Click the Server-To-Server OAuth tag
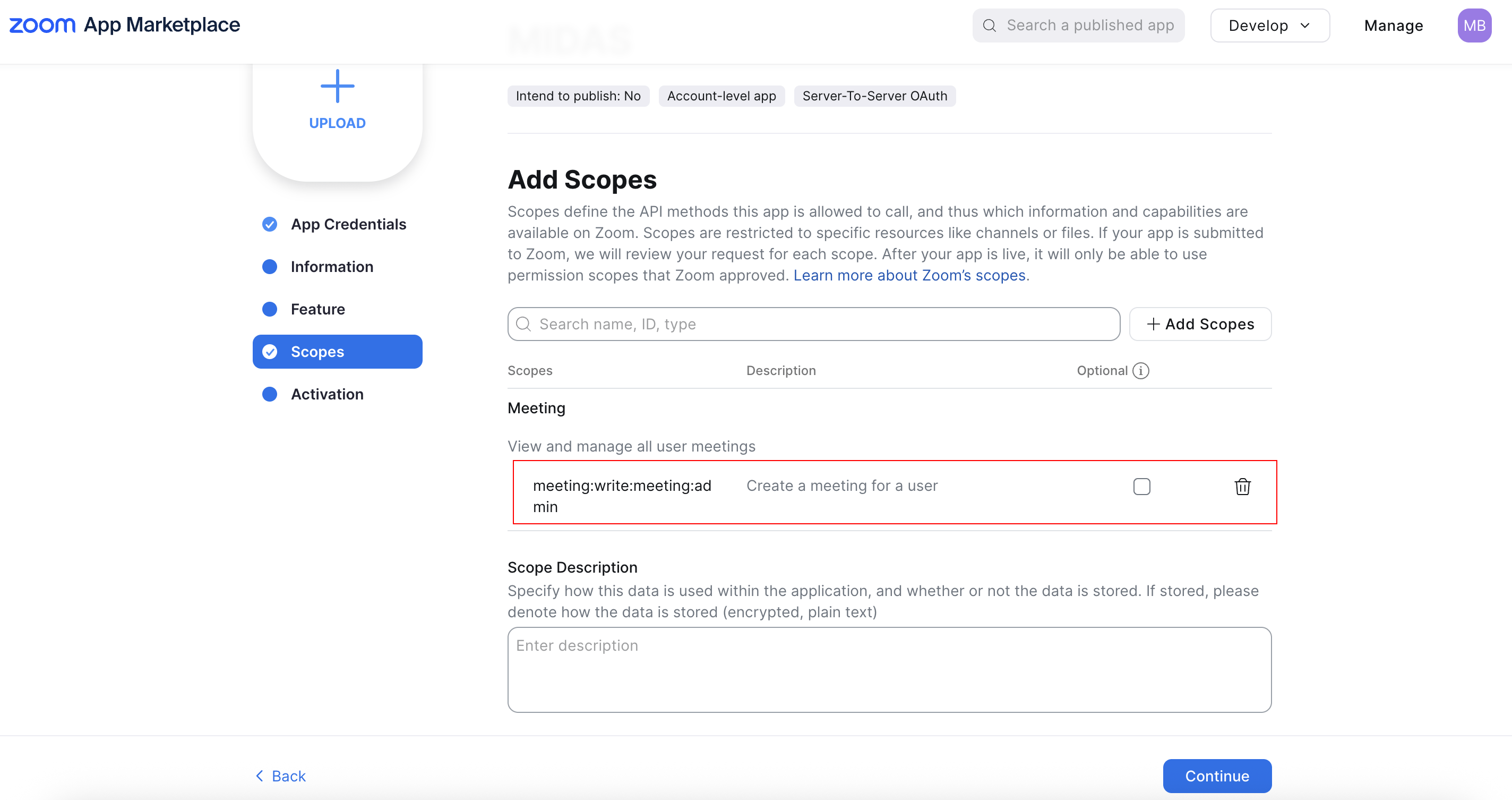The width and height of the screenshot is (1512, 800). (x=874, y=96)
